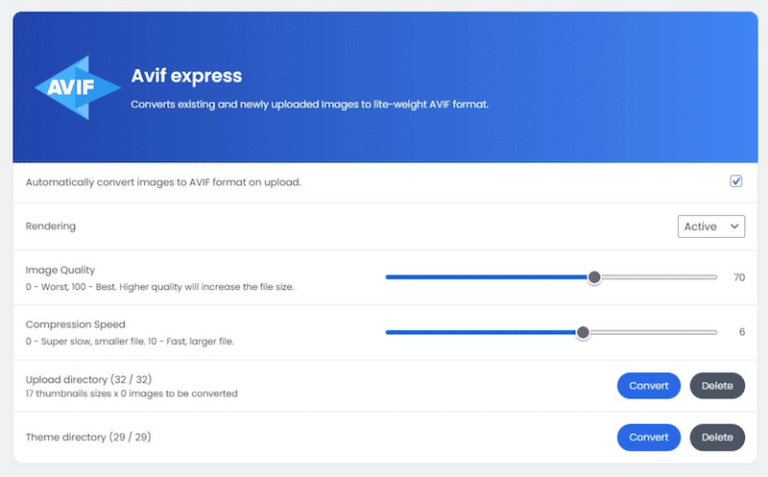Click the Compression Speed track's unfilled right portion

(x=653, y=333)
